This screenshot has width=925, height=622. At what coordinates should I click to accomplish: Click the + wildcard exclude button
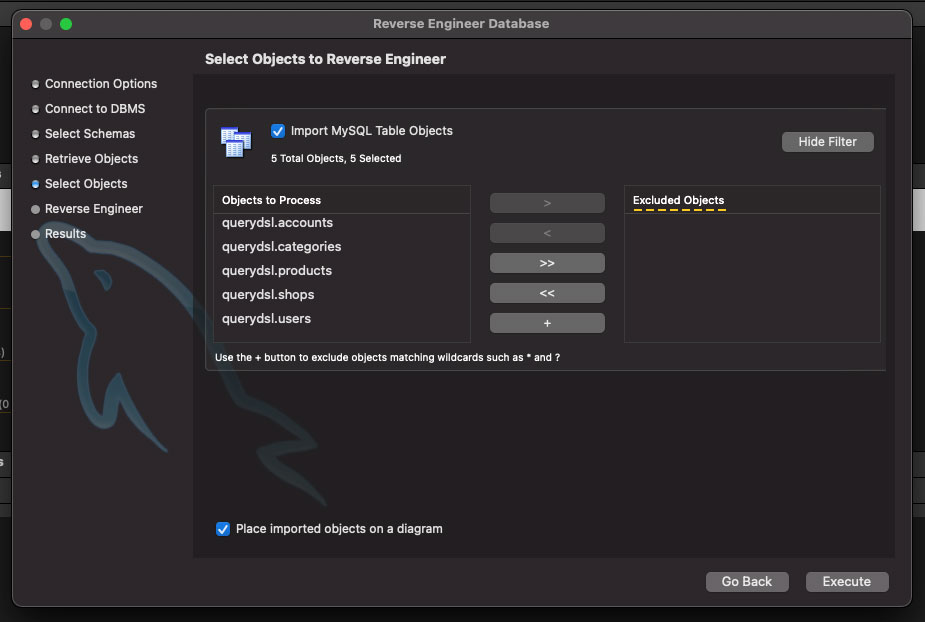coord(547,323)
